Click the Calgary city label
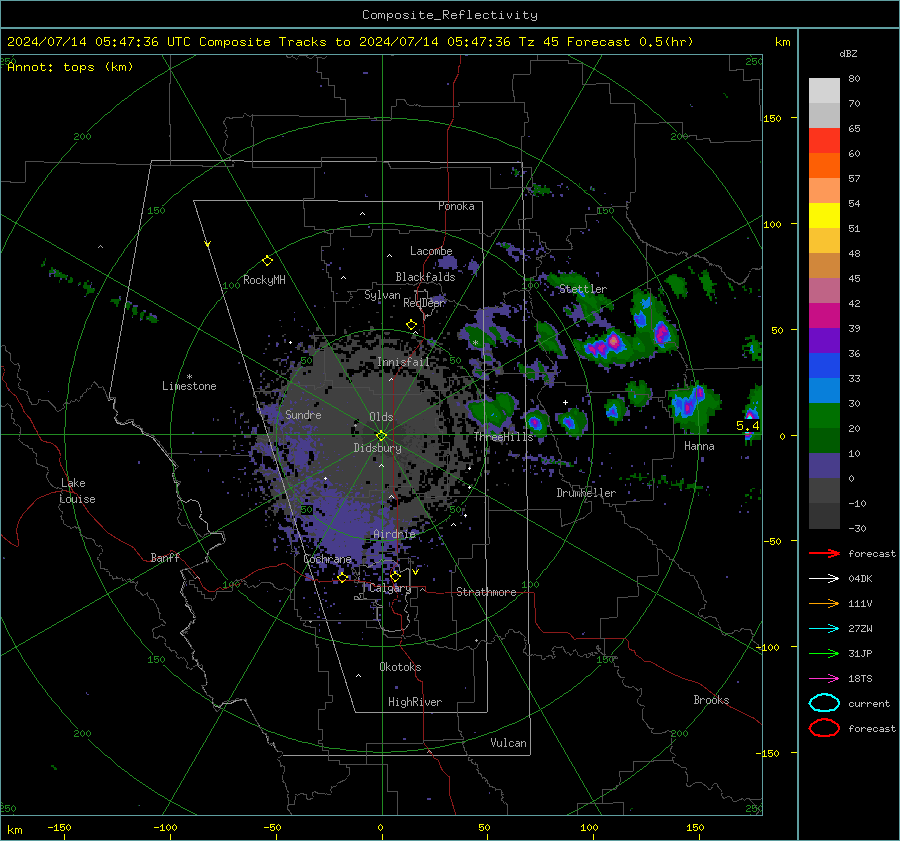Image resolution: width=900 pixels, height=841 pixels. pos(390,588)
